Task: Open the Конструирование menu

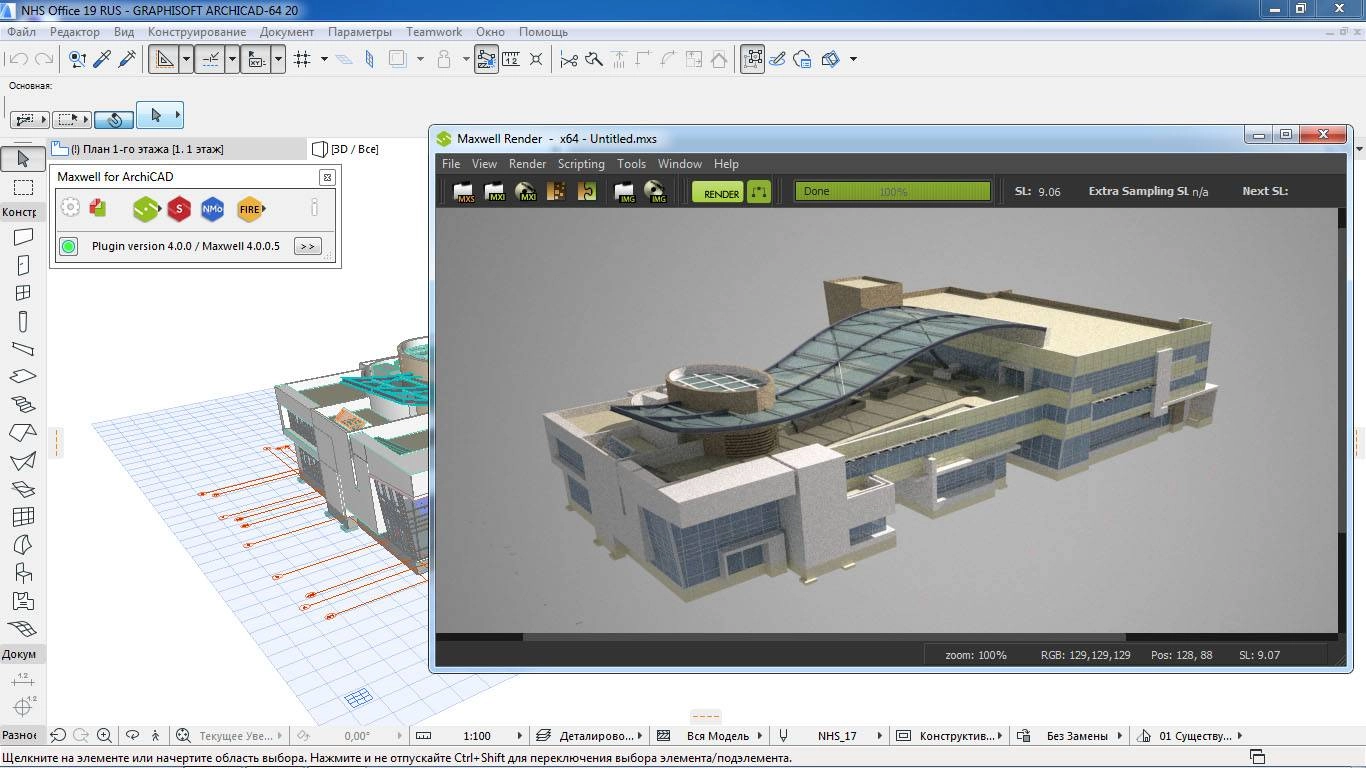Action: point(197,32)
